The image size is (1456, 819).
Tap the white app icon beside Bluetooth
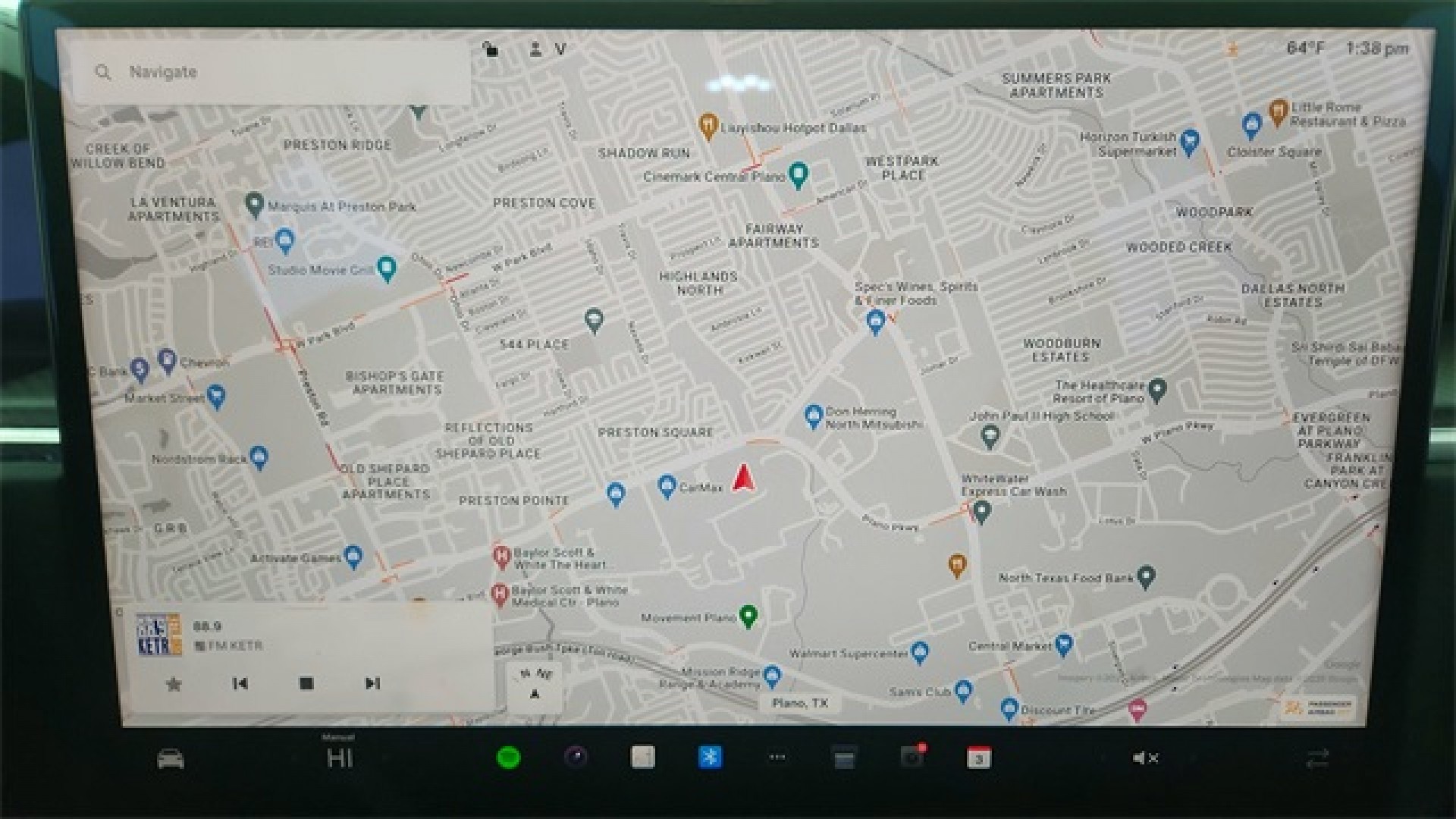[643, 757]
